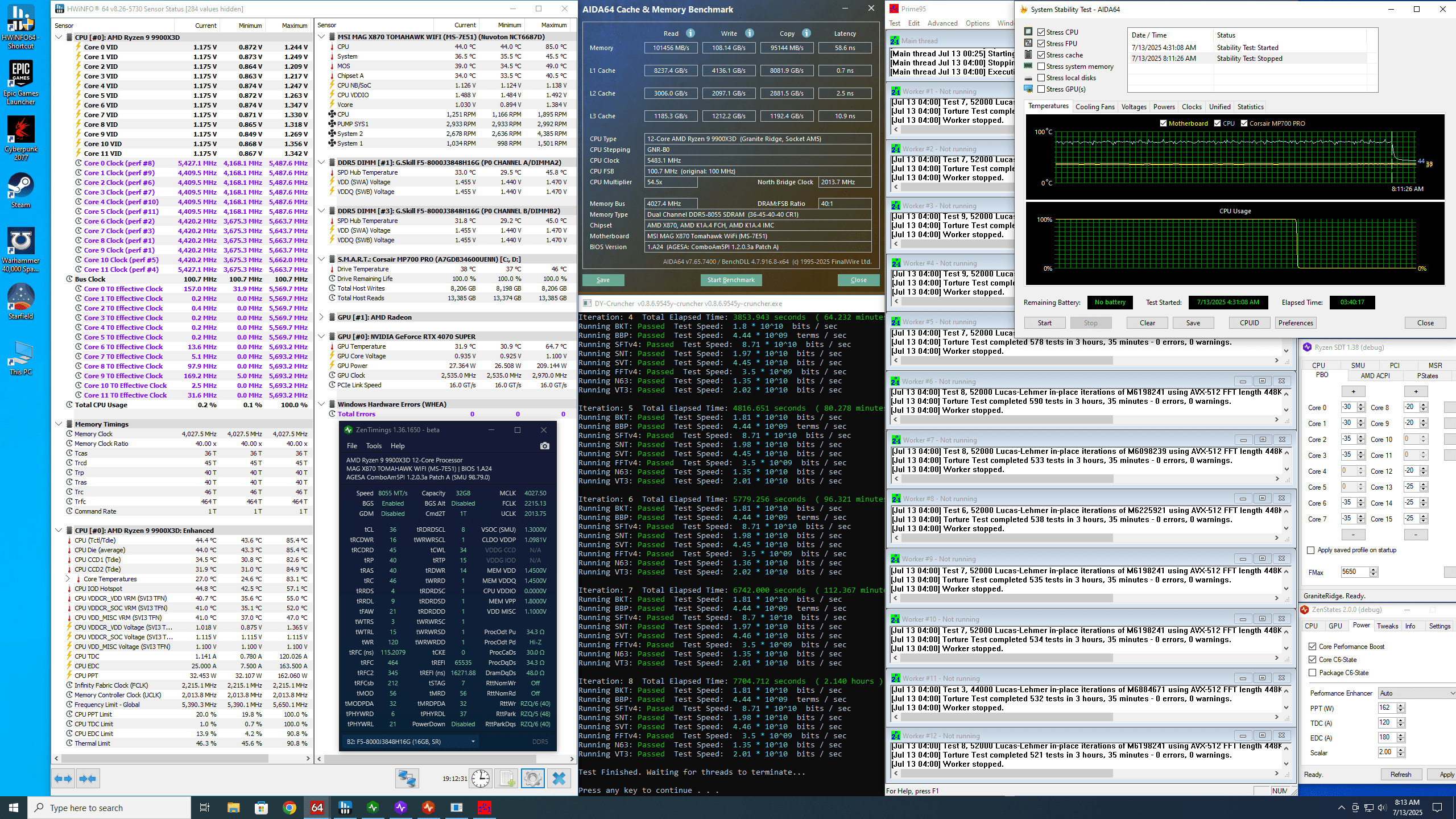The height and width of the screenshot is (819, 1456).
Task: Switch to Cooling Fans tab
Action: click(x=1095, y=107)
